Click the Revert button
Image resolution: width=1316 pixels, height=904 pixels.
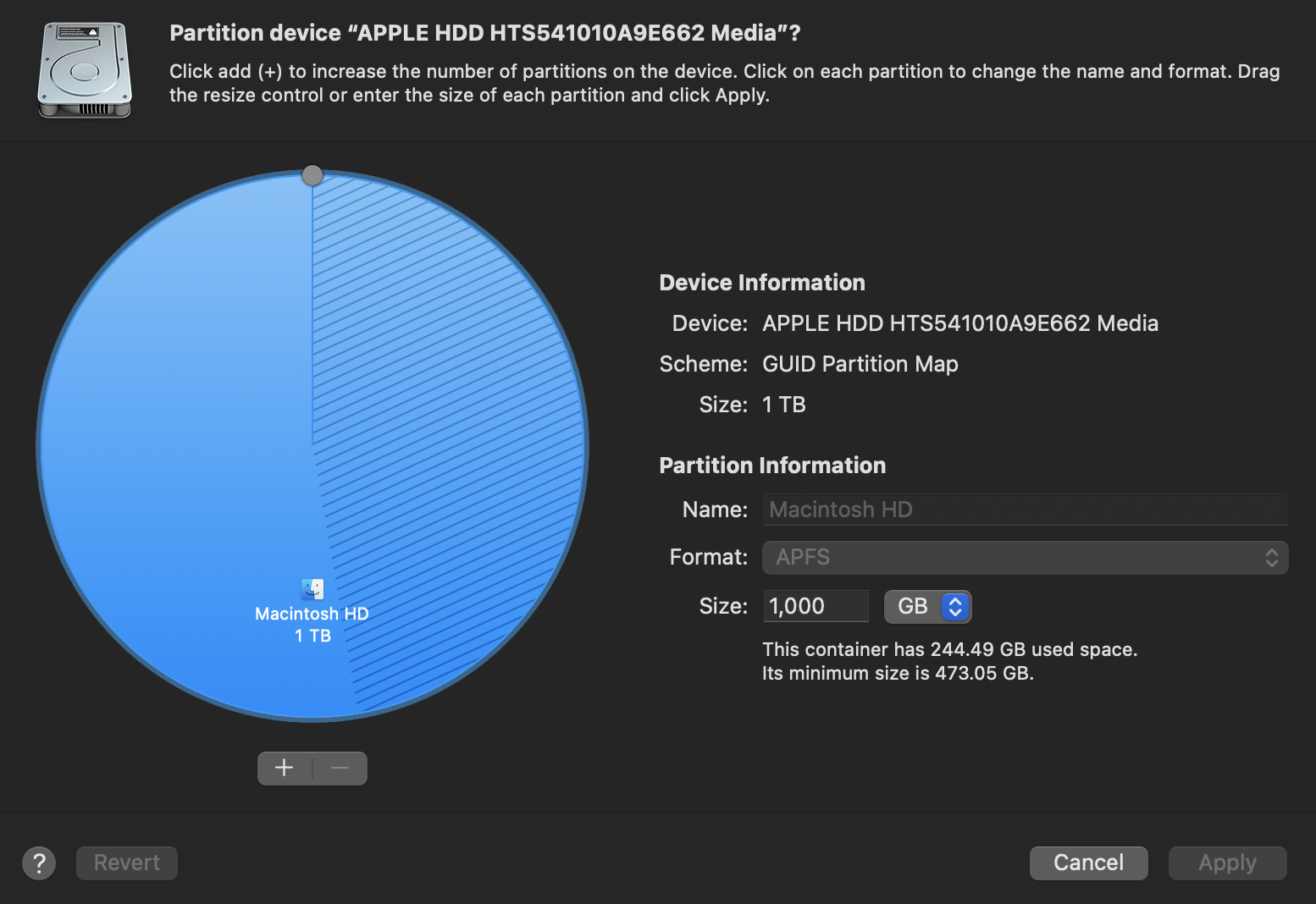(x=127, y=863)
